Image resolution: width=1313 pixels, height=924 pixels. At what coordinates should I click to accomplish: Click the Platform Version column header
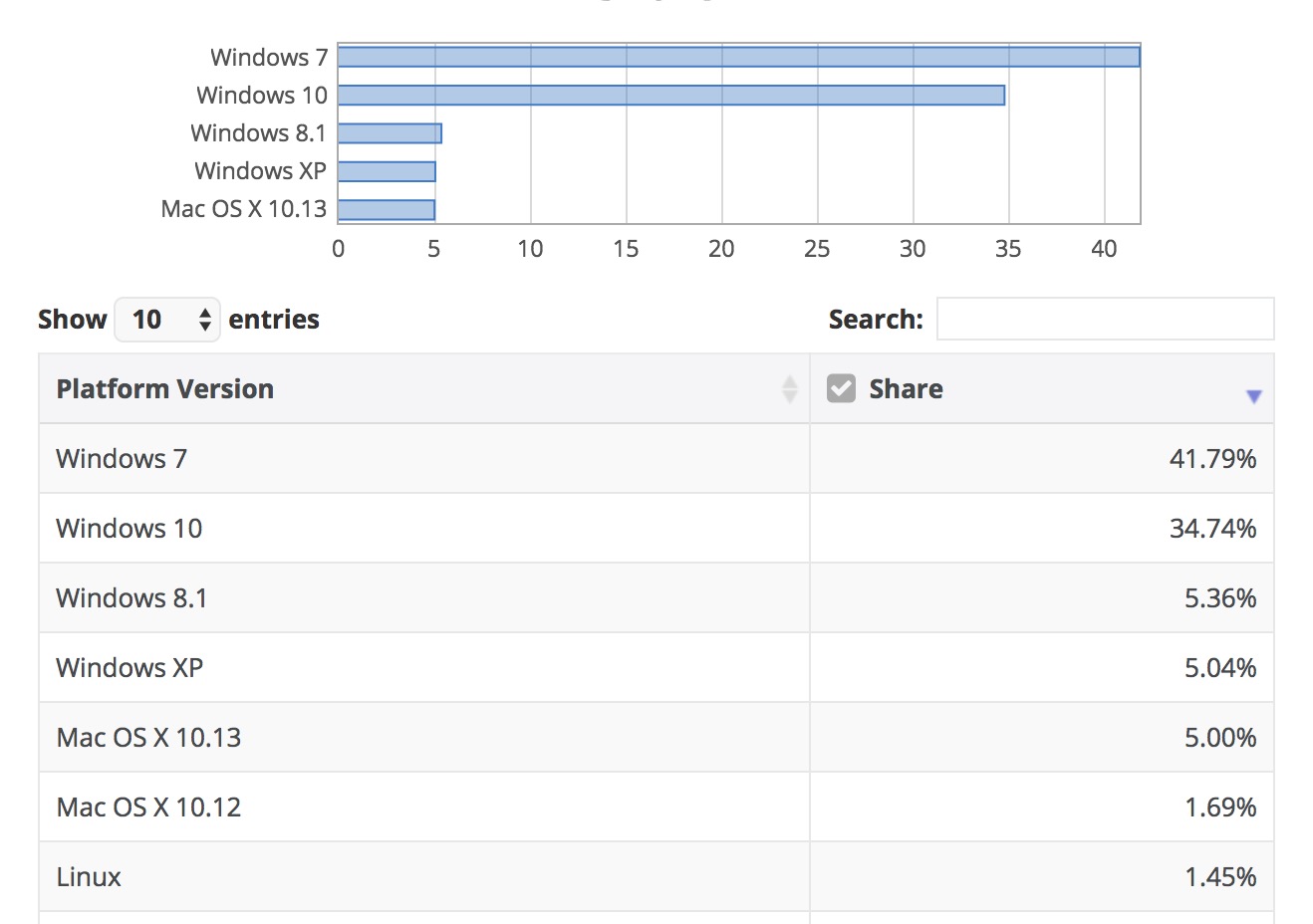(165, 389)
